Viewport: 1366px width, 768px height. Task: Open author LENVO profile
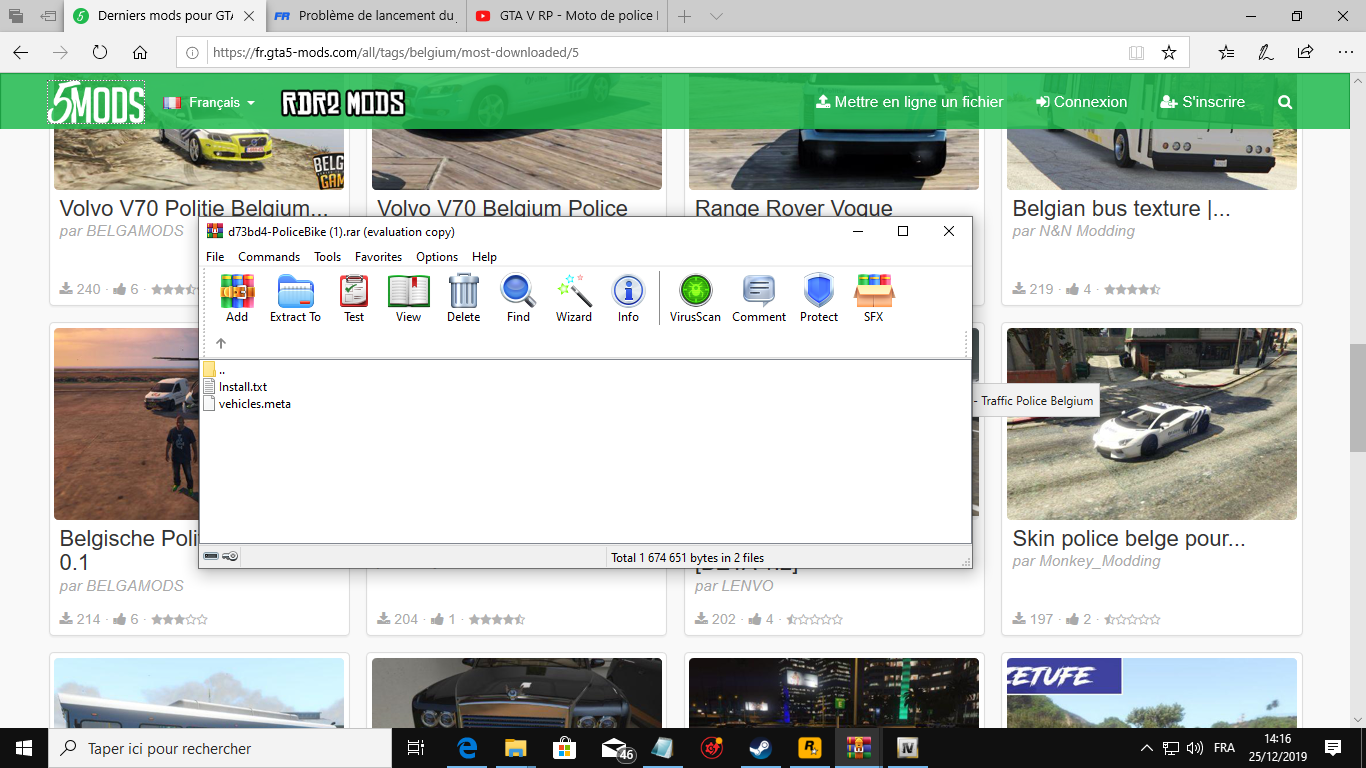pos(748,586)
